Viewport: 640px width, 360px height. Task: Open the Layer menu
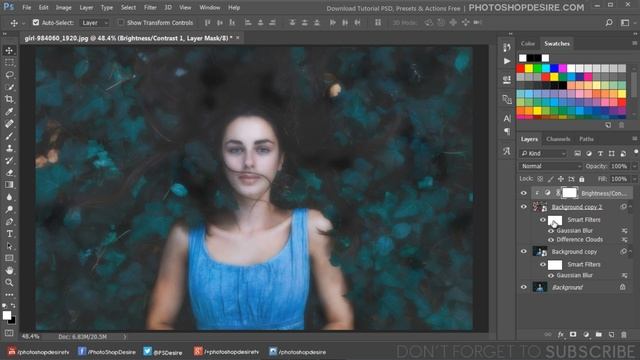pyautogui.click(x=86, y=7)
